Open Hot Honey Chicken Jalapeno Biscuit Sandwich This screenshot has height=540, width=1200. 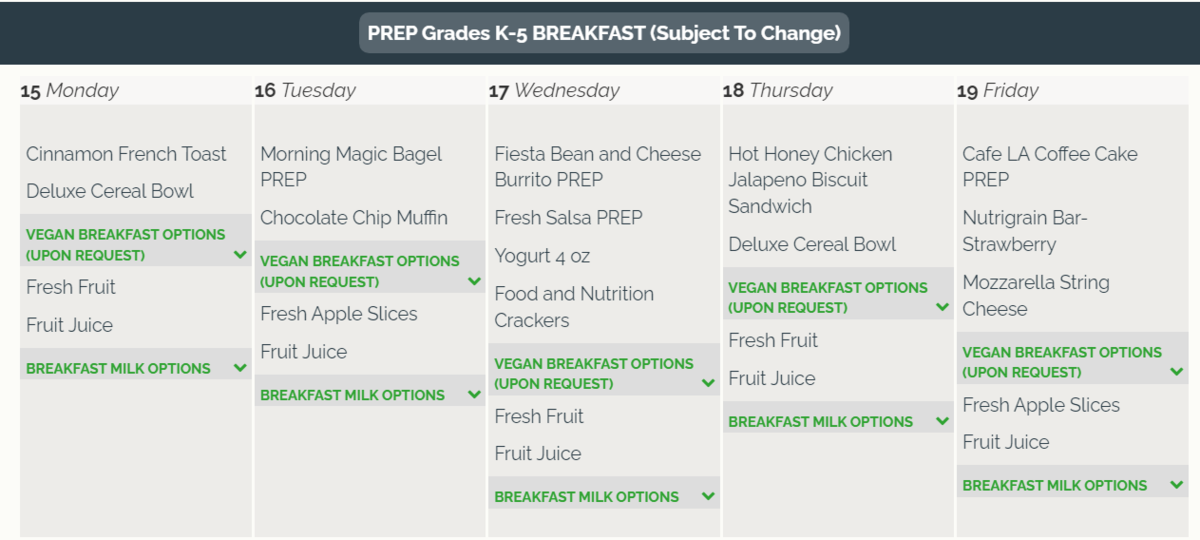pyautogui.click(x=810, y=180)
